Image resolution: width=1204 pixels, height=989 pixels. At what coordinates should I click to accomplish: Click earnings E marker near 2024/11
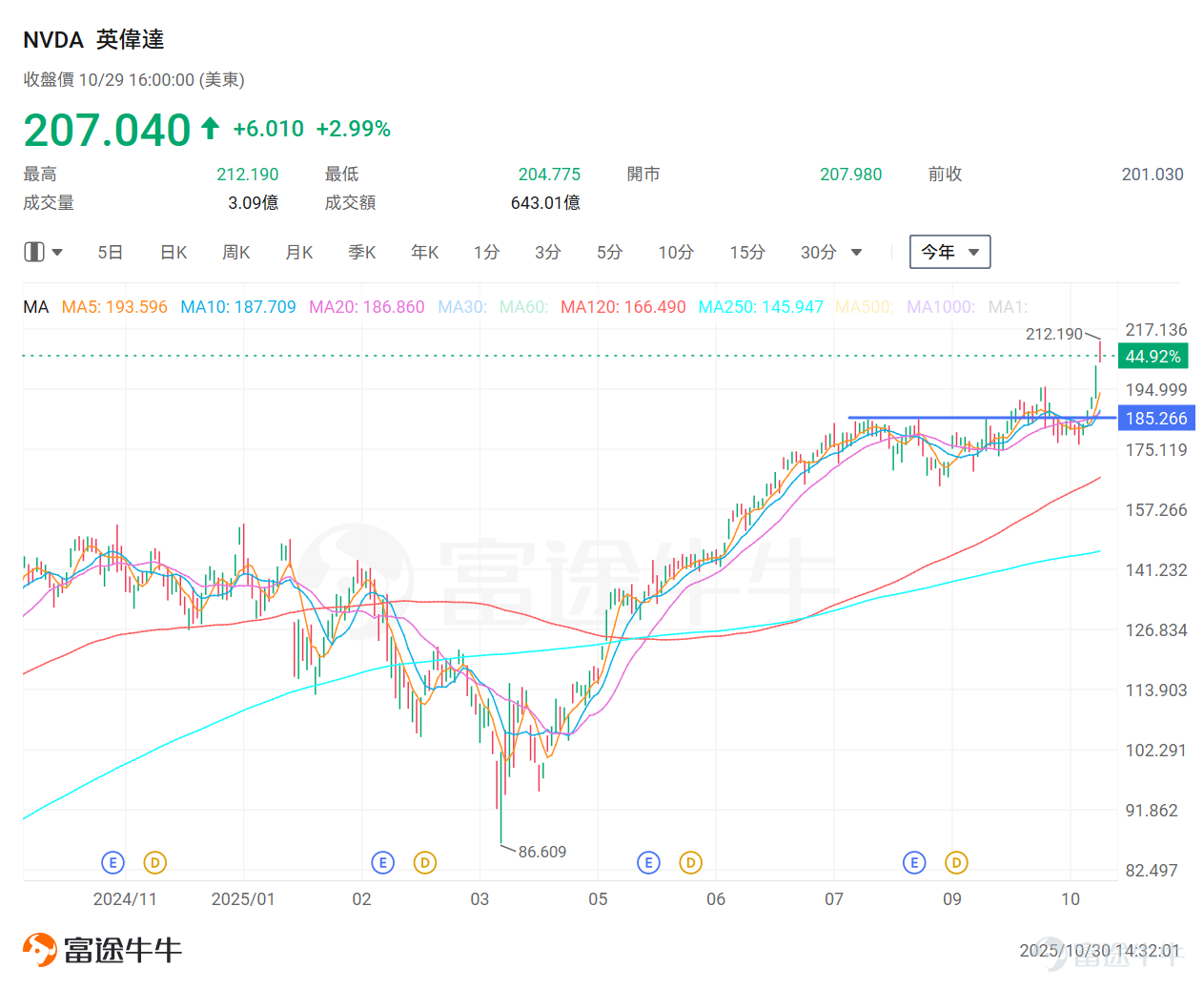coord(112,863)
